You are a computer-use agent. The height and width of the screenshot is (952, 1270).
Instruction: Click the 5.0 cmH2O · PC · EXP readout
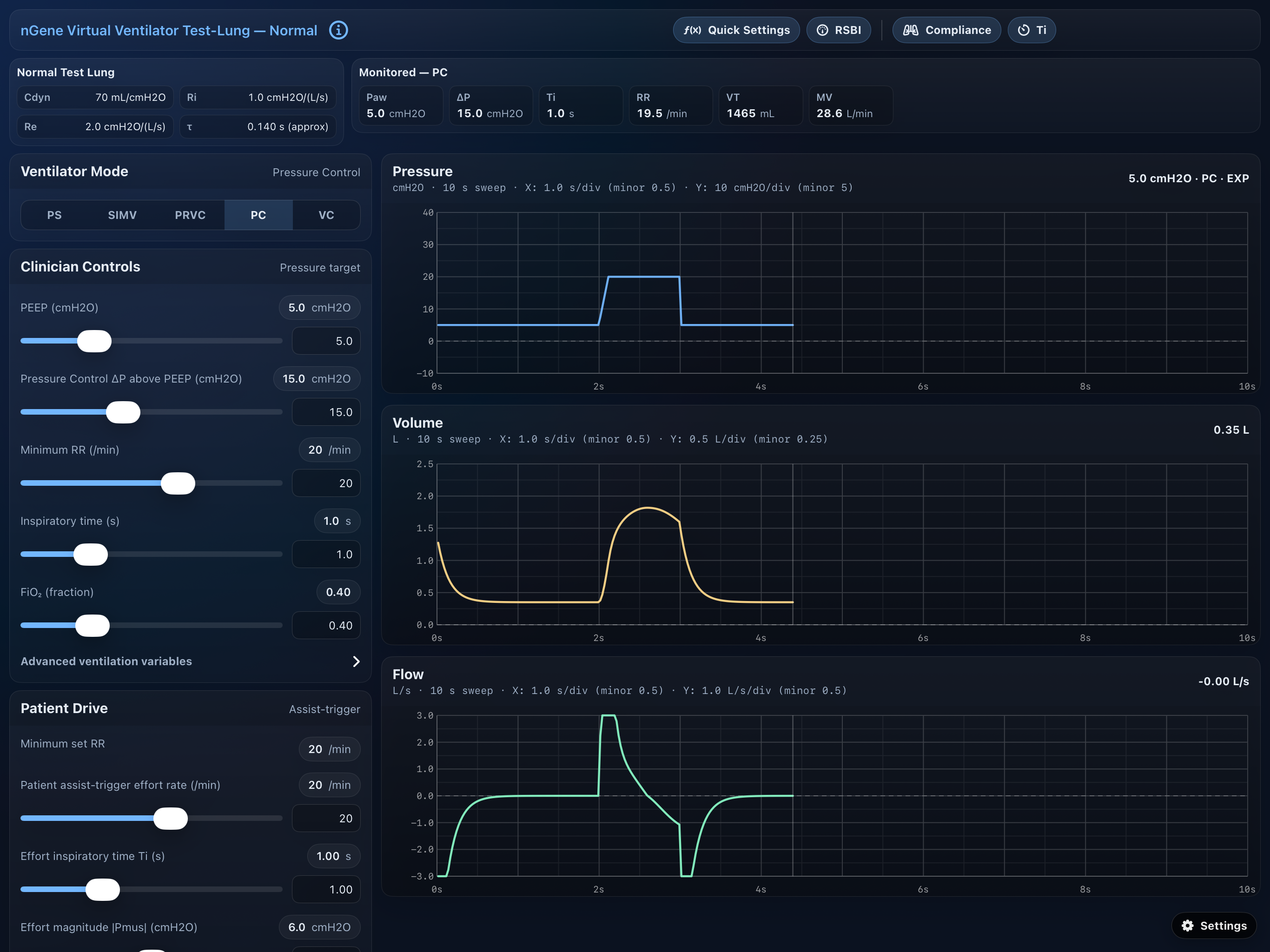1189,178
